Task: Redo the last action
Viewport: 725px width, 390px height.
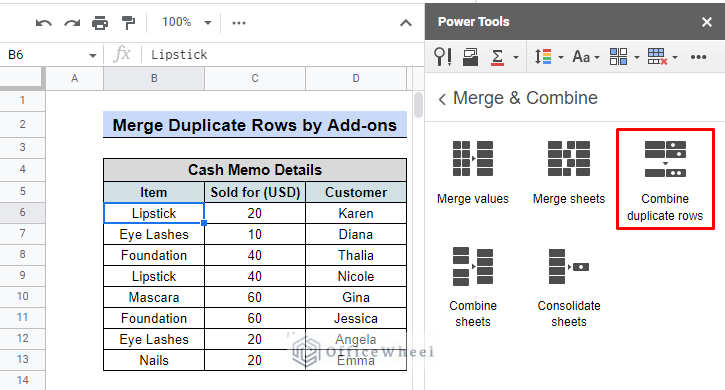Action: pos(72,23)
